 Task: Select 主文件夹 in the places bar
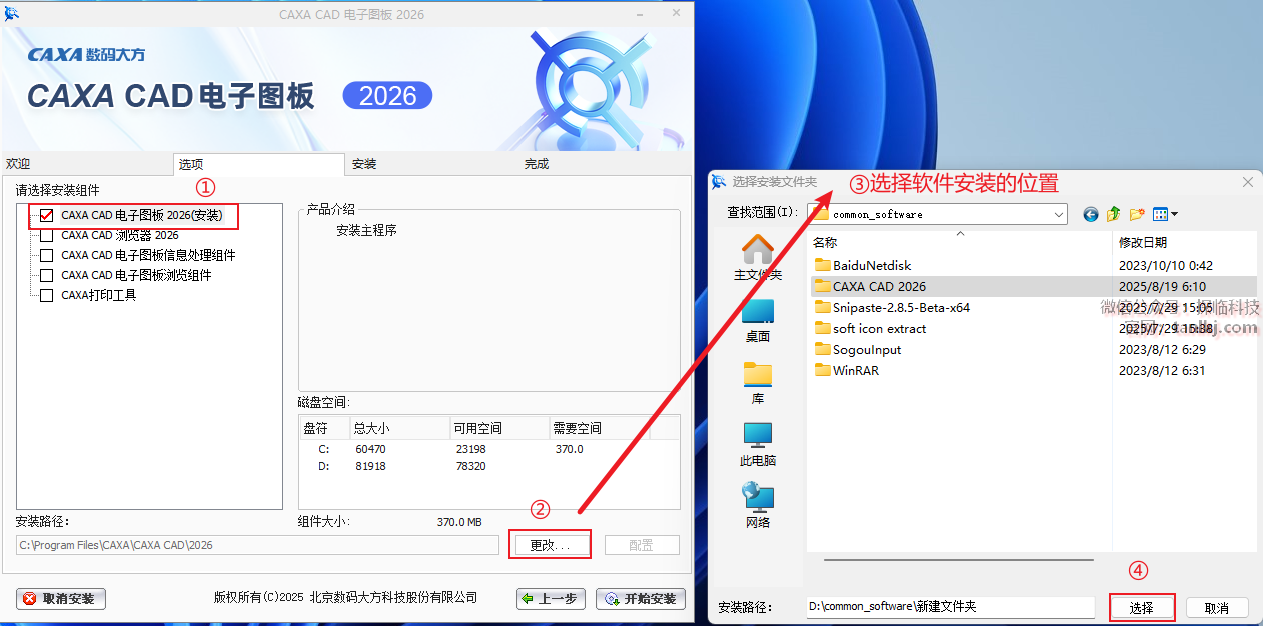pyautogui.click(x=757, y=257)
